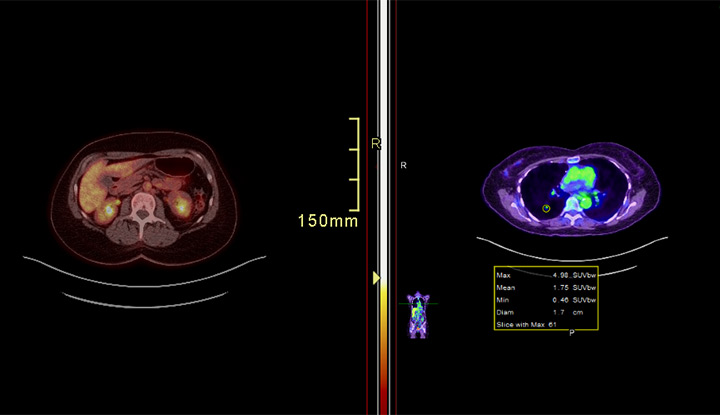Viewport: 720px width, 415px height.
Task: Click the yellow triangle marker on color bar
Action: click(x=376, y=278)
